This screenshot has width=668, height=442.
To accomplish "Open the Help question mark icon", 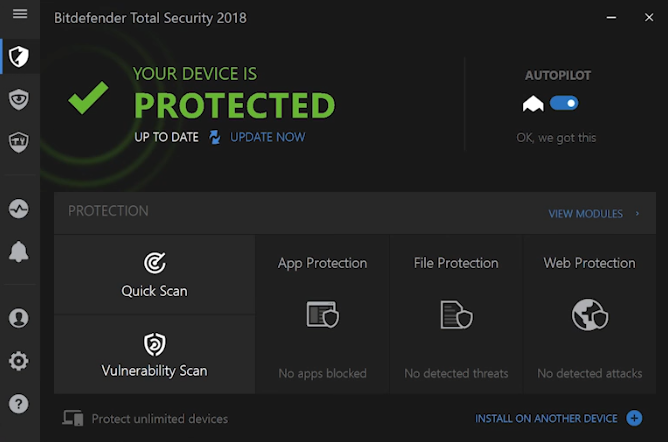I will [x=18, y=404].
